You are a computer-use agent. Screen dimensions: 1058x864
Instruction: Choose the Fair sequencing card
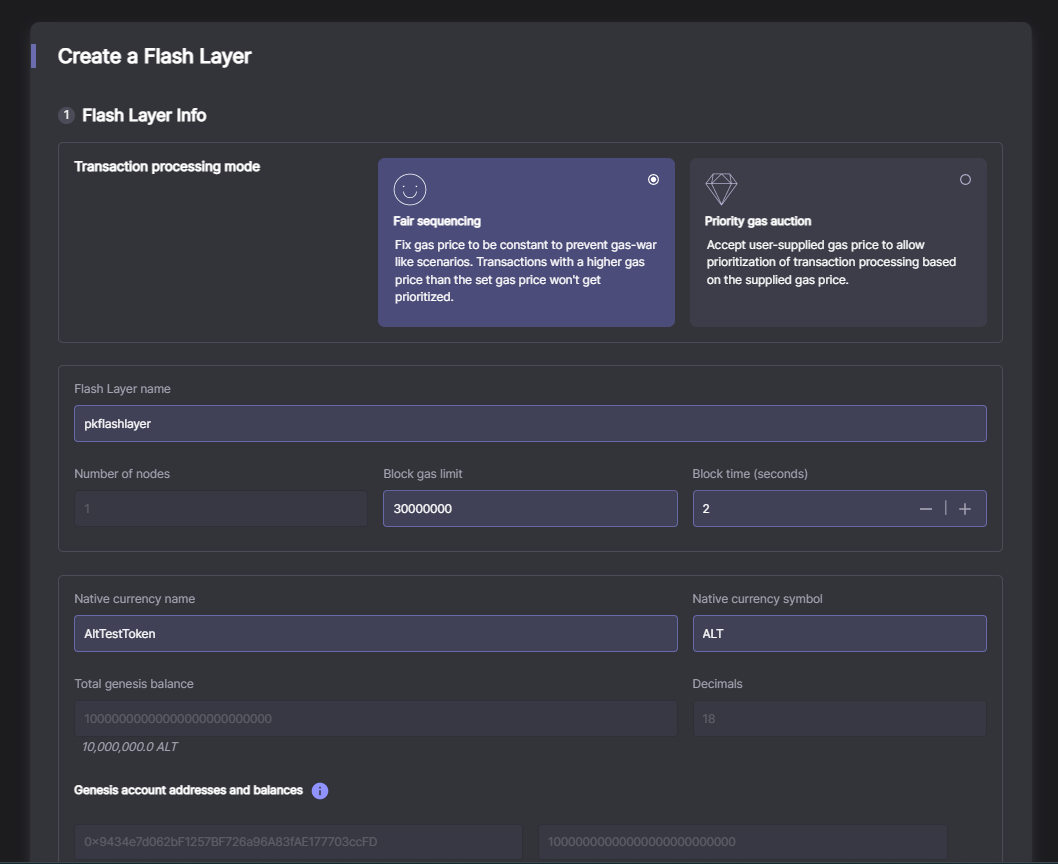click(x=526, y=242)
